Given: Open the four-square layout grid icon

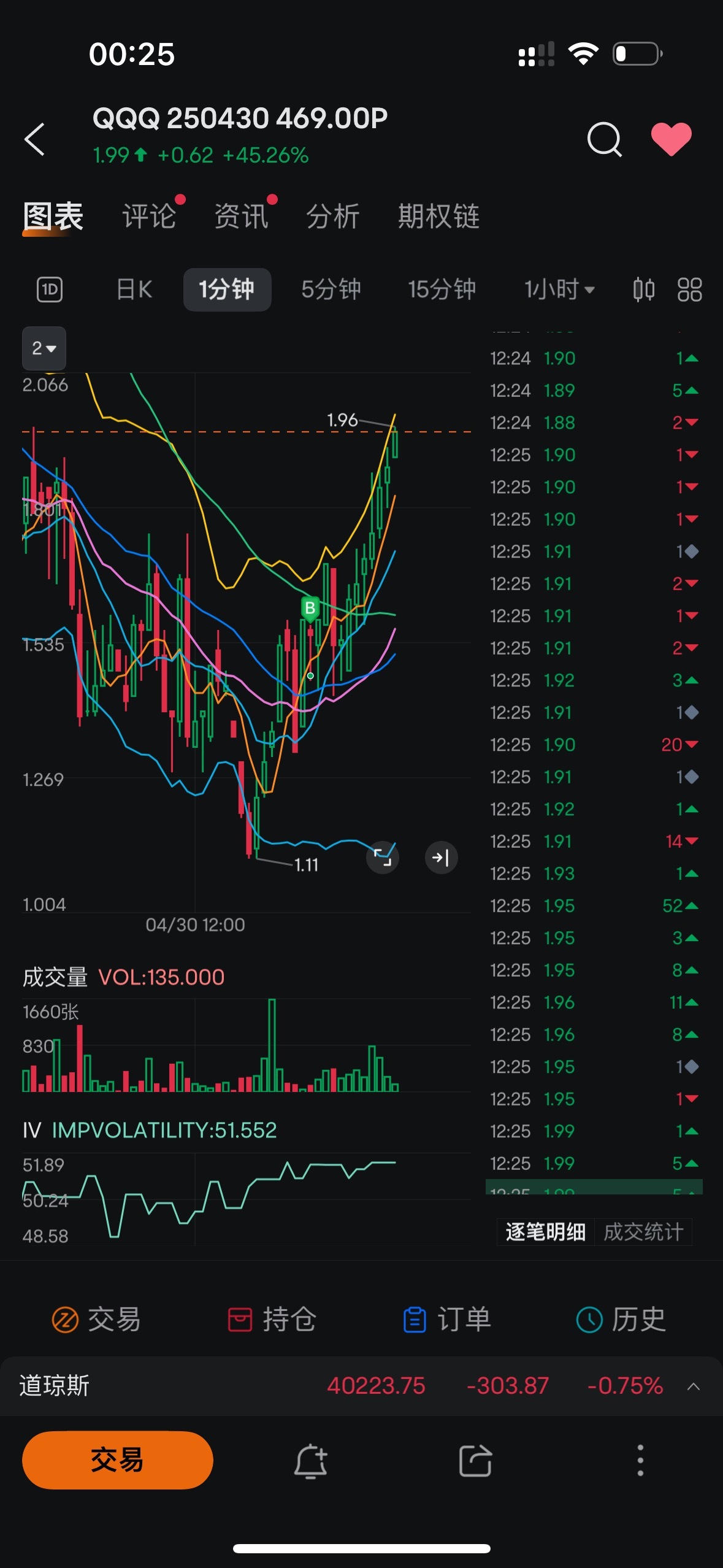Looking at the screenshot, I should (690, 290).
